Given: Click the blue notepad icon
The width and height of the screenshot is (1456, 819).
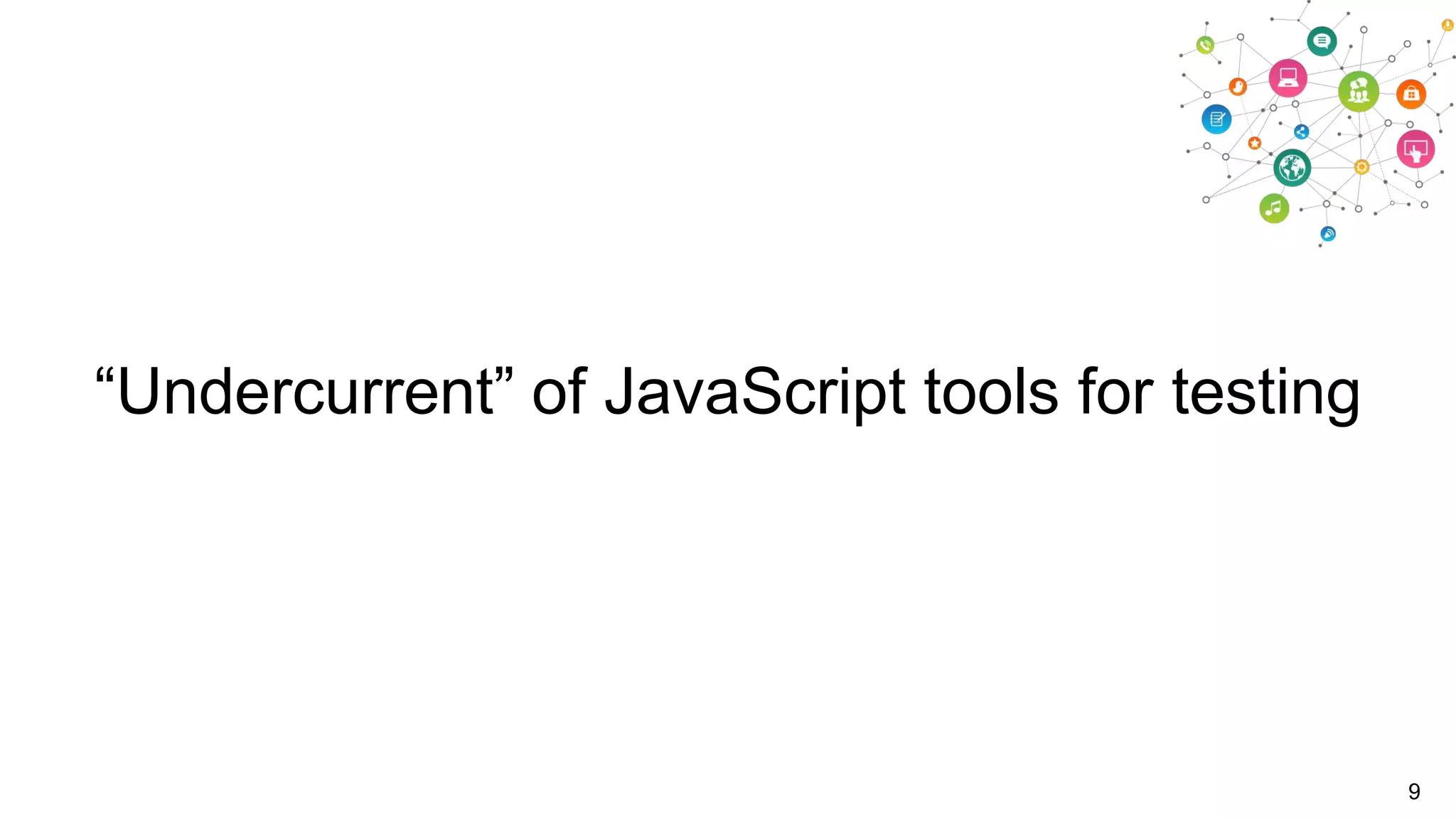Looking at the screenshot, I should click(1216, 119).
